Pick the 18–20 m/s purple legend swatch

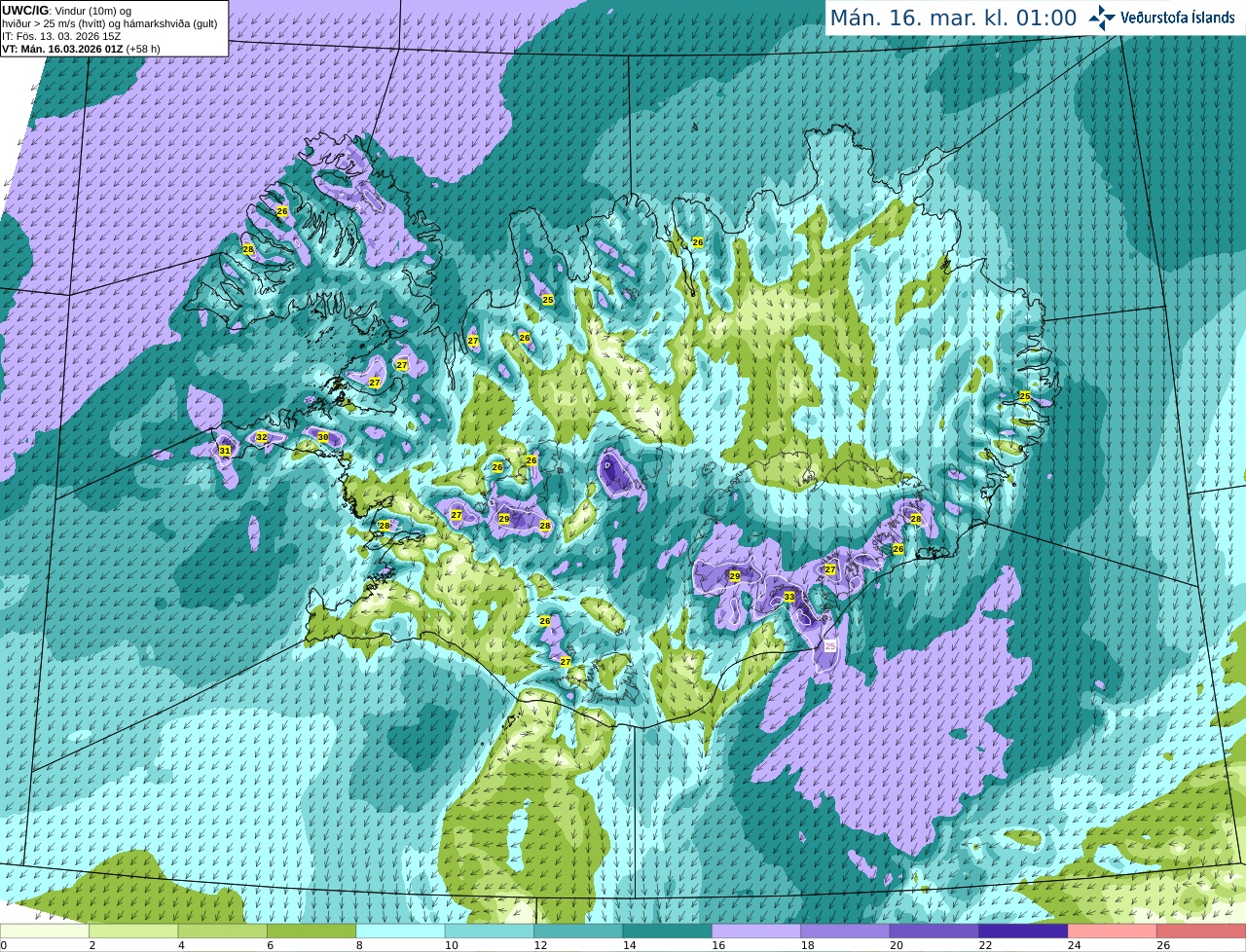tap(846, 931)
